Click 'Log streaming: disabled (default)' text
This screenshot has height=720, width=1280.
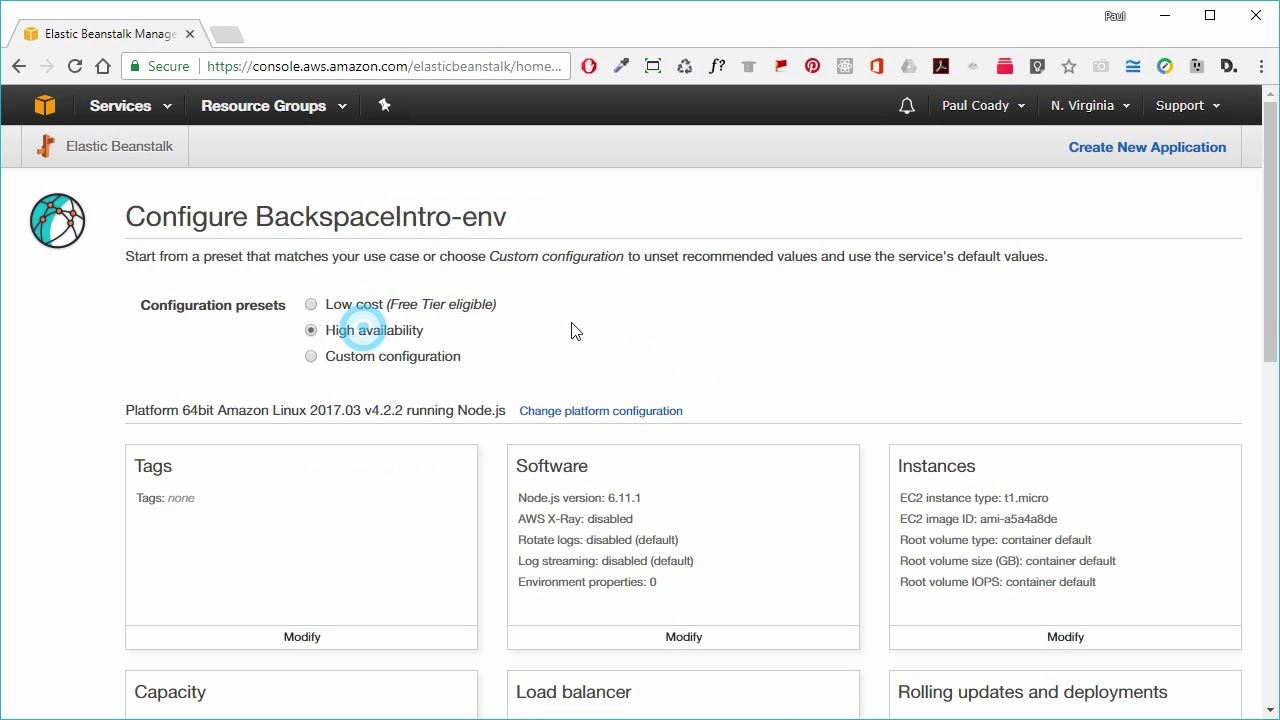(606, 561)
